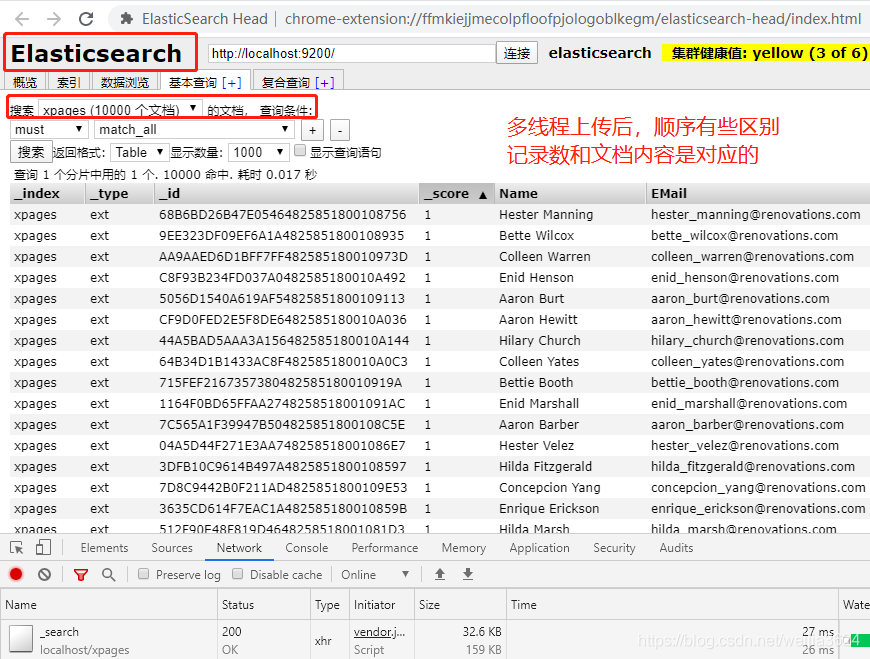Click the _score sort arrow
870x659 pixels.
(x=483, y=195)
